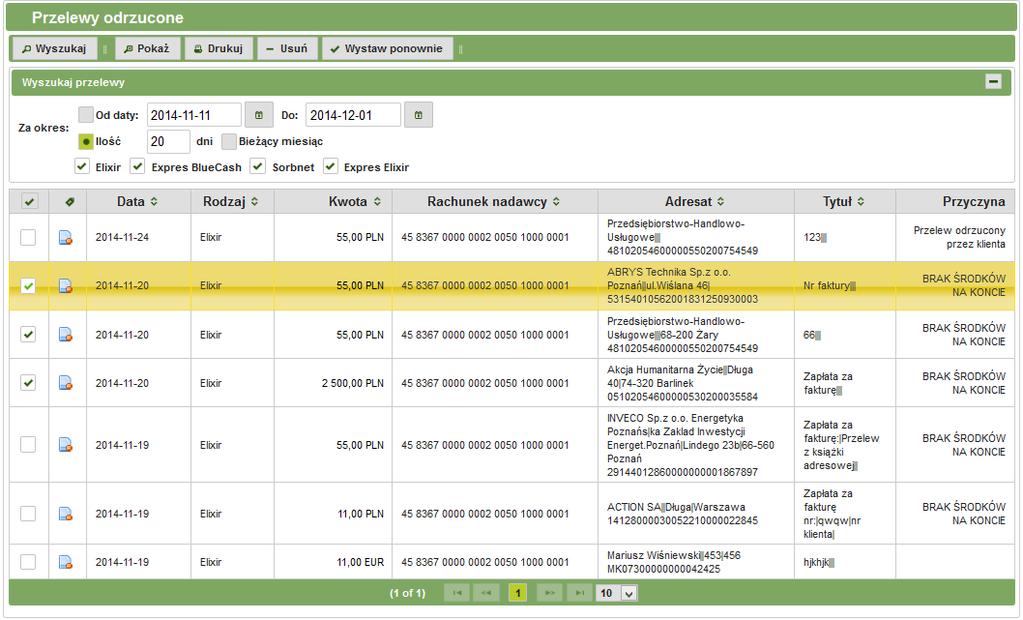Click Usuń to delete selected transfers
The height and width of the screenshot is (620, 1023).
(x=287, y=48)
